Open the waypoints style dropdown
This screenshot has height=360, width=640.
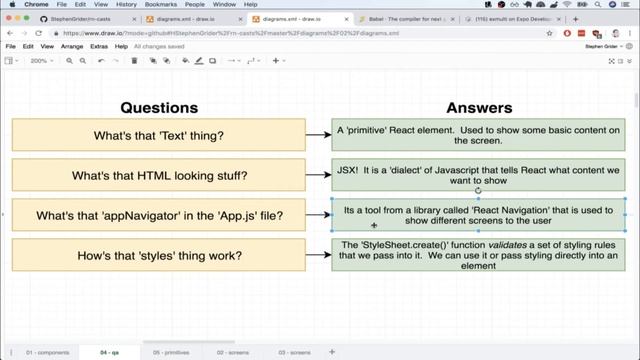pos(253,61)
